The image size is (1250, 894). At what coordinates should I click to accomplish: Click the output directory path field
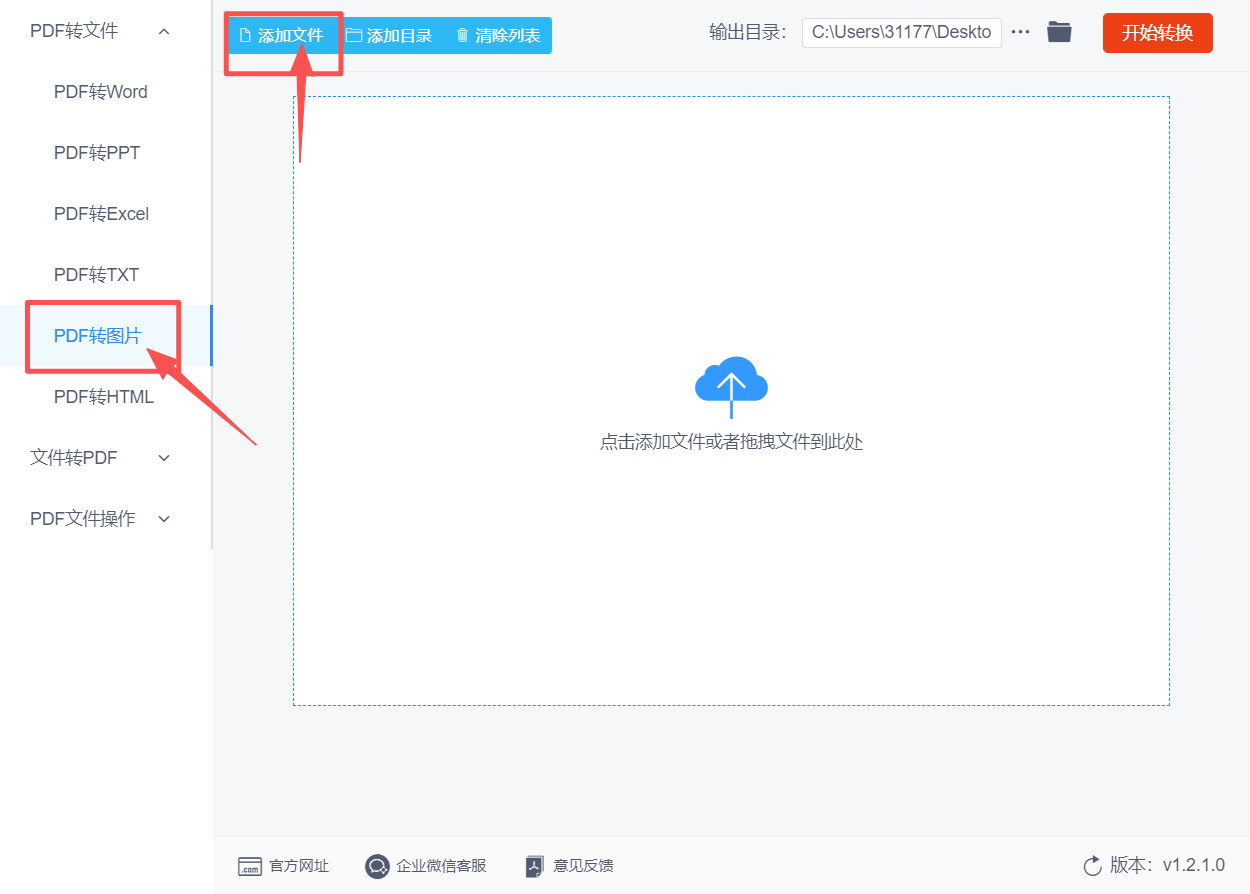pyautogui.click(x=901, y=32)
